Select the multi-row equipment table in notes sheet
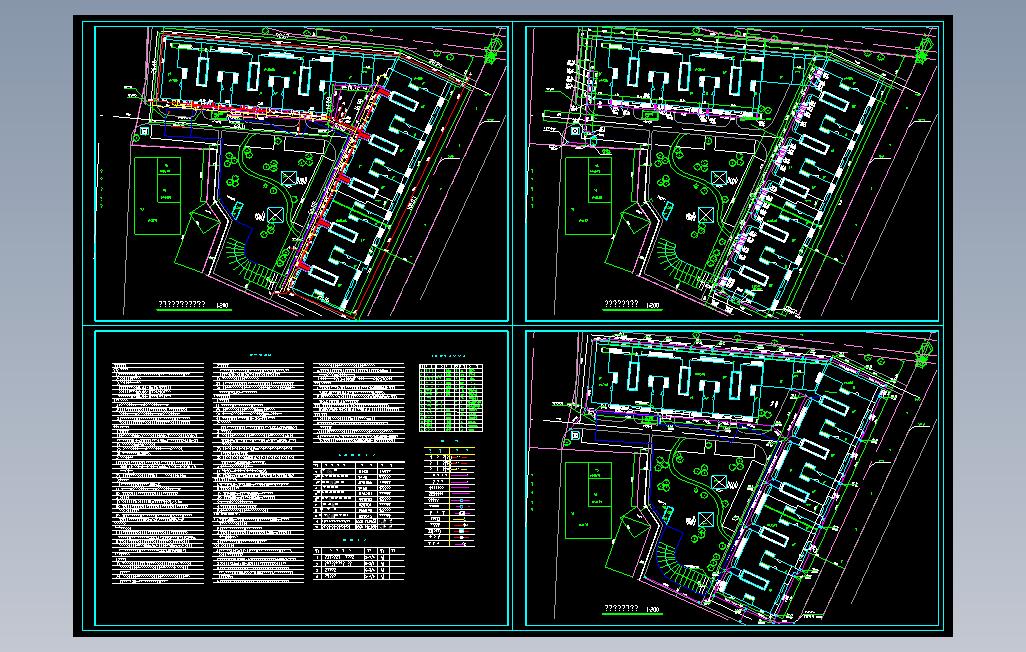1026x652 pixels. (359, 496)
